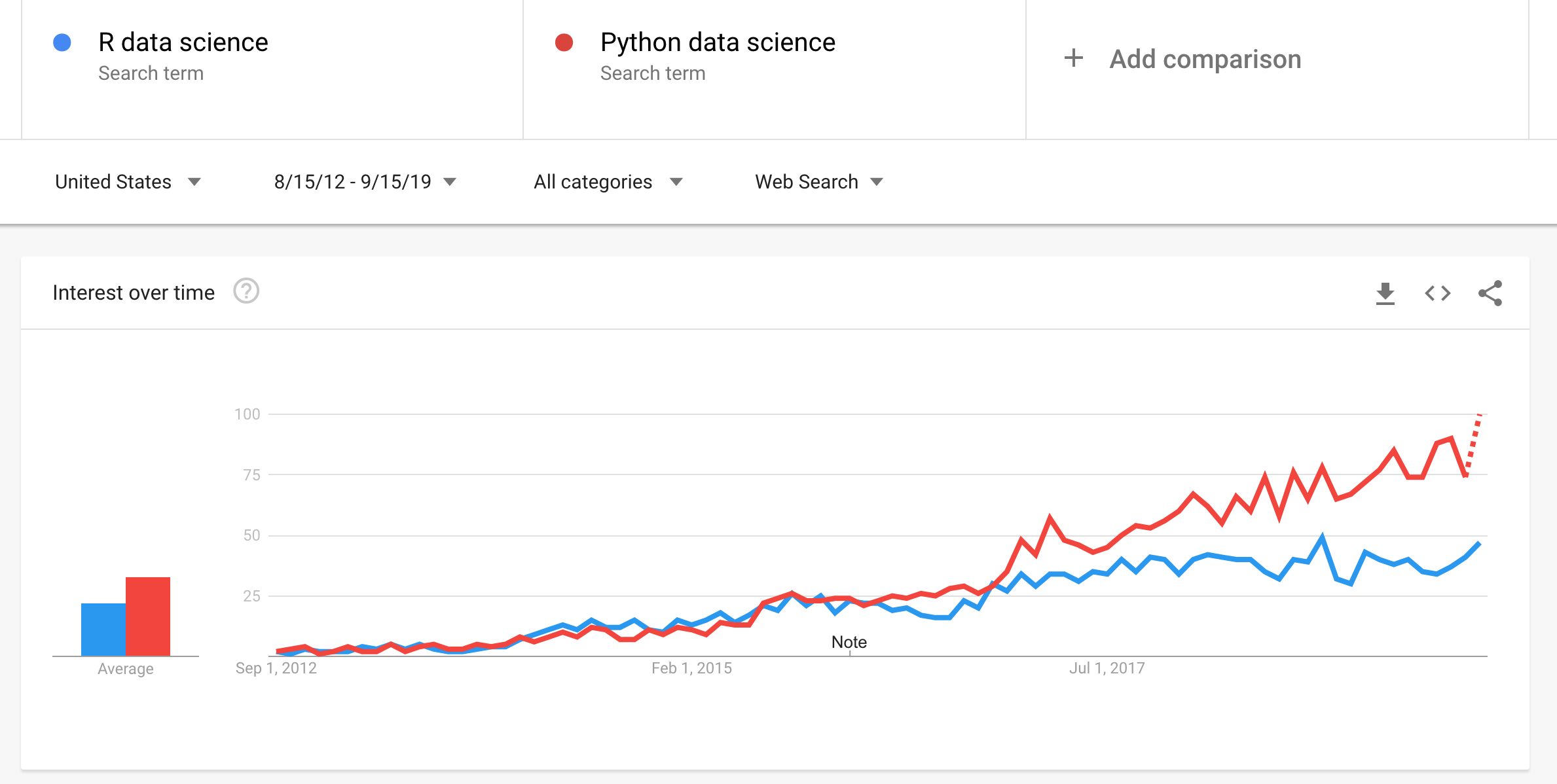The width and height of the screenshot is (1557, 784).
Task: Expand the Web Search type dropdown
Action: pyautogui.click(x=818, y=181)
